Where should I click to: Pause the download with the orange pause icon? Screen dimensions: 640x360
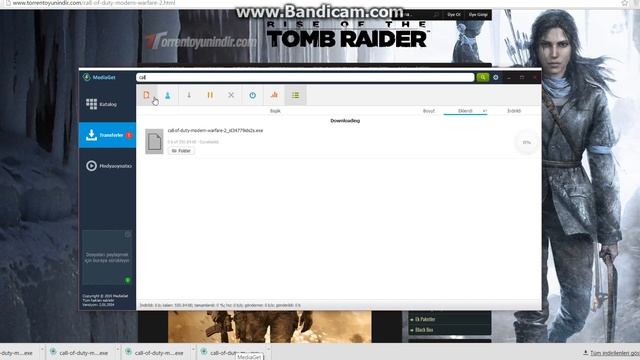pyautogui.click(x=210, y=95)
